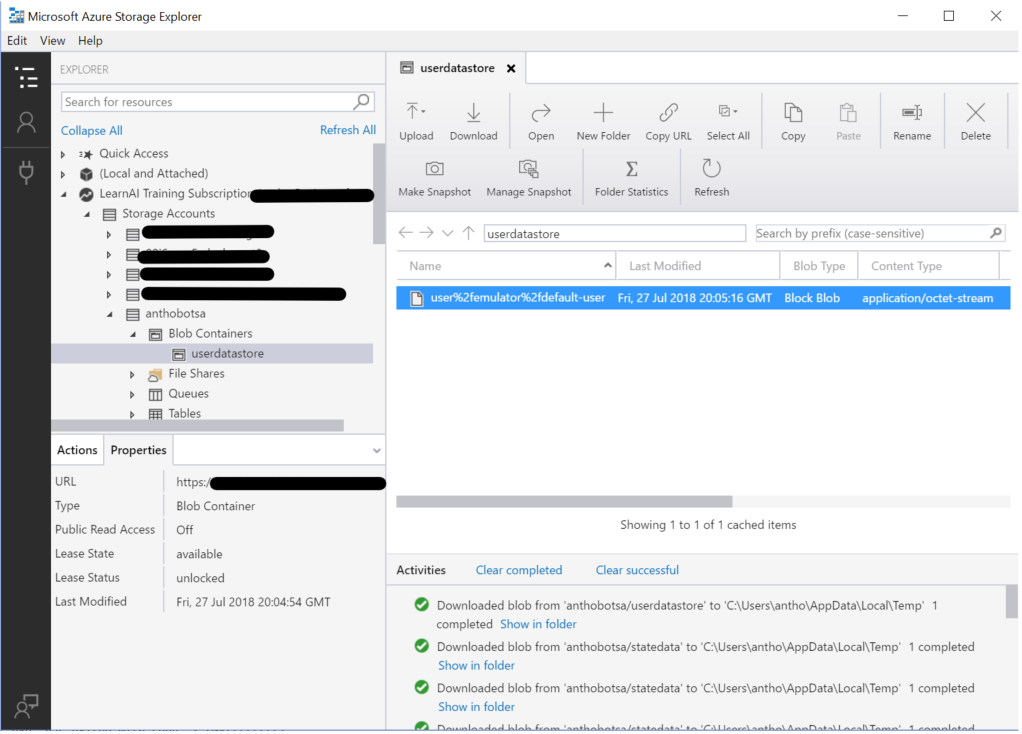Expand the Tables node

132,415
